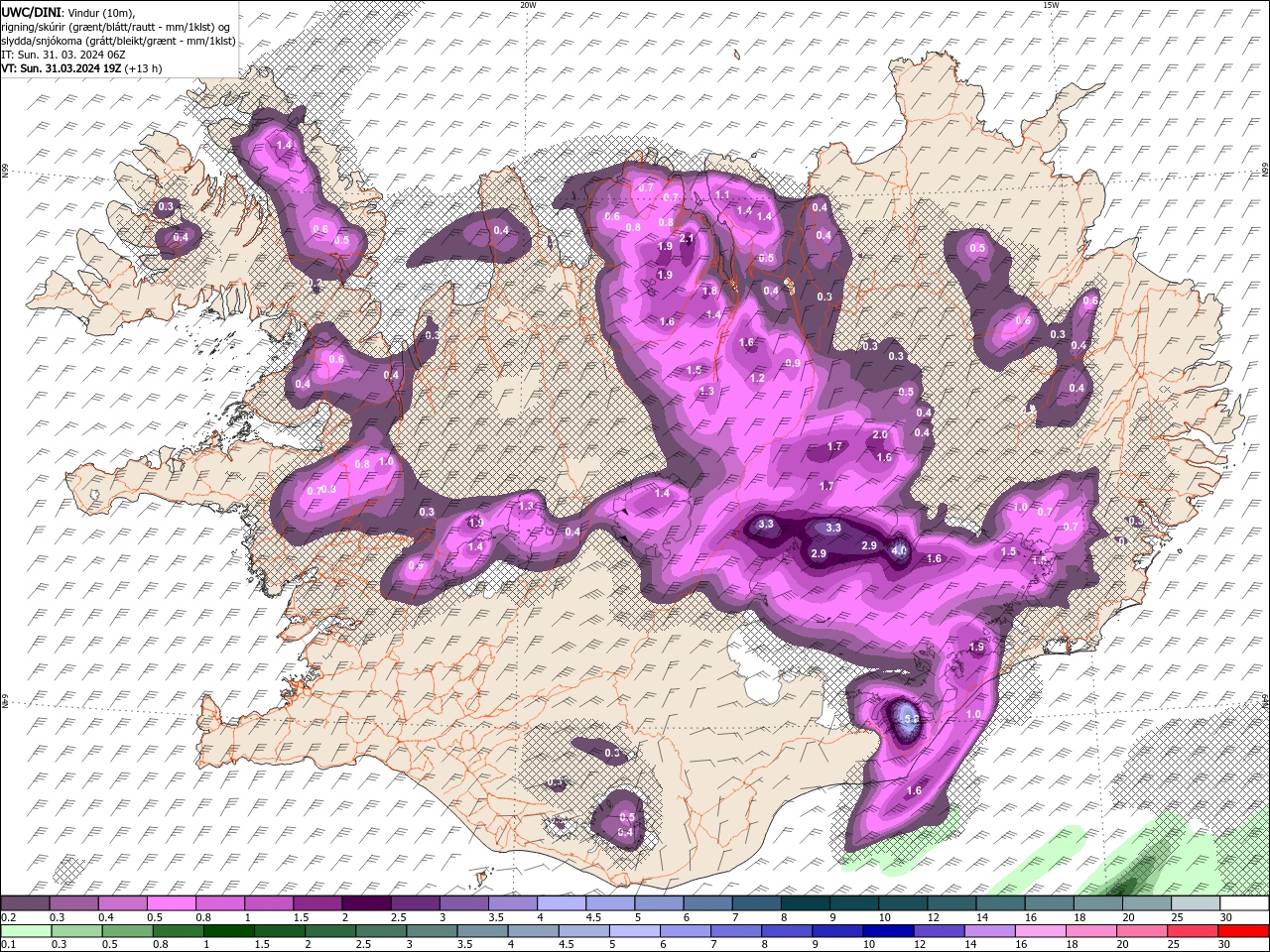Pick the deep blue rain swatch between 10 and 12
The width and height of the screenshot is (1270, 952).
pyautogui.click(x=889, y=931)
